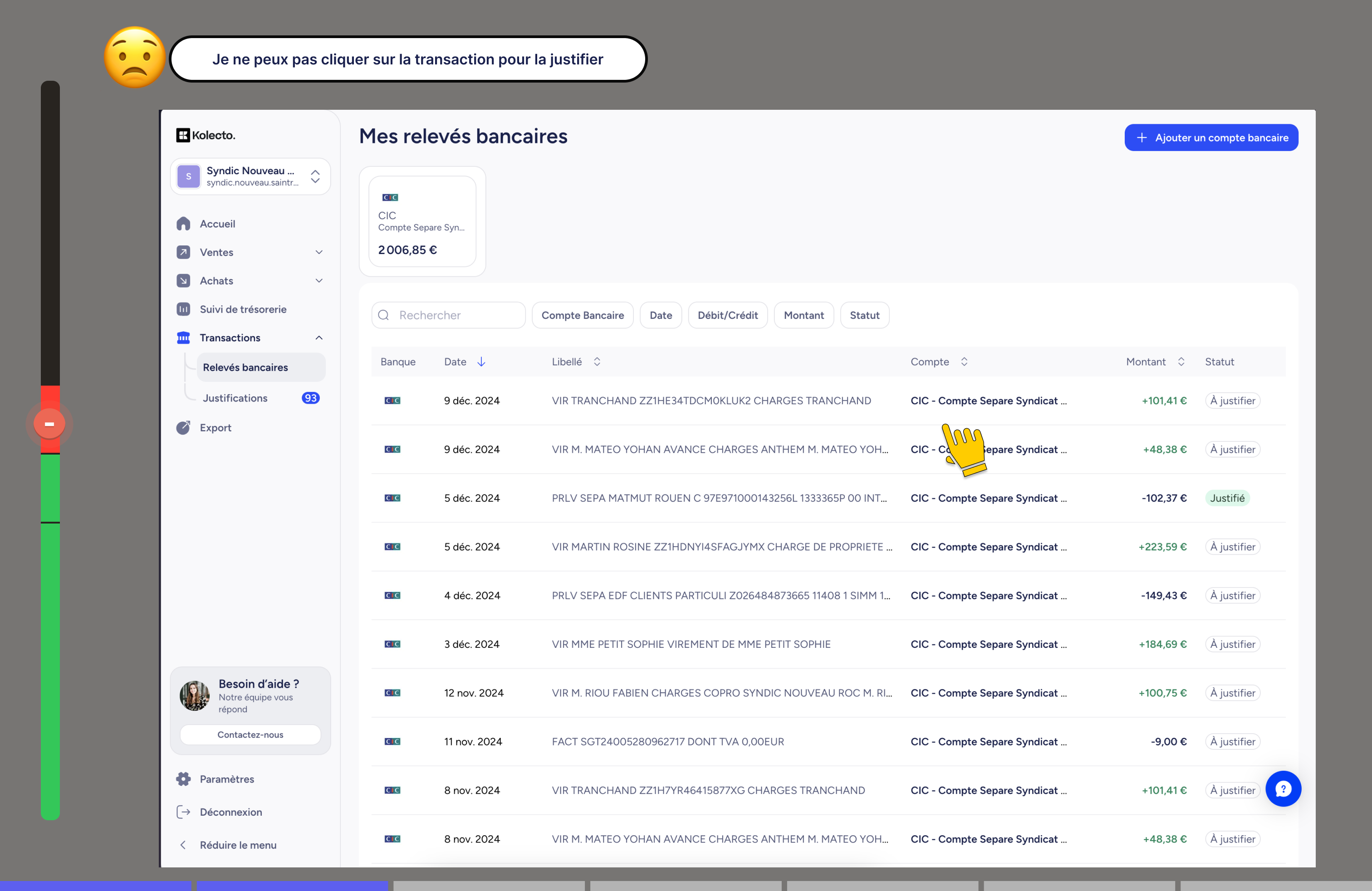Open the Compte Bancaire filter dropdown
Image resolution: width=1372 pixels, height=891 pixels.
click(582, 315)
